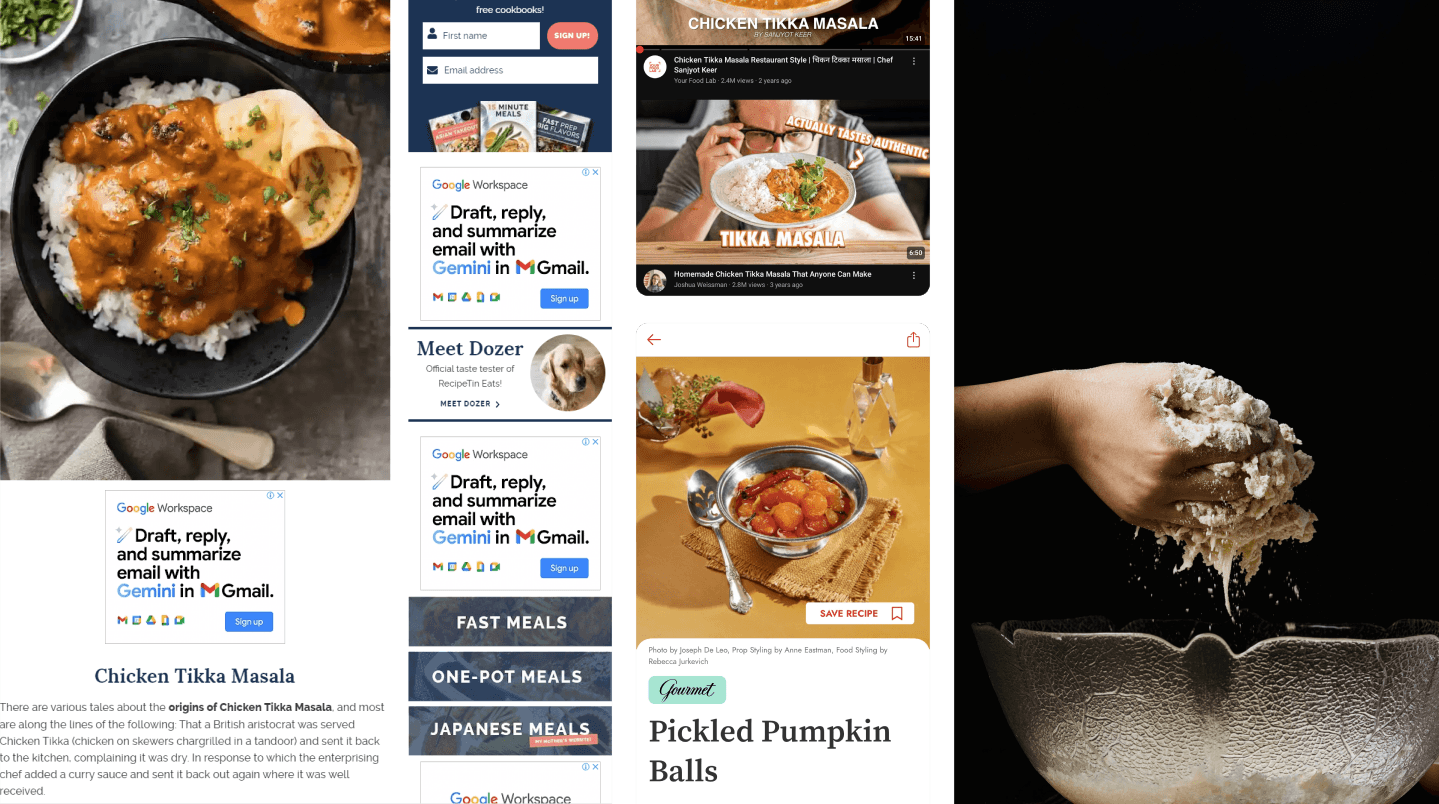Open the JAPANESE MEALS category banner

[x=510, y=730]
